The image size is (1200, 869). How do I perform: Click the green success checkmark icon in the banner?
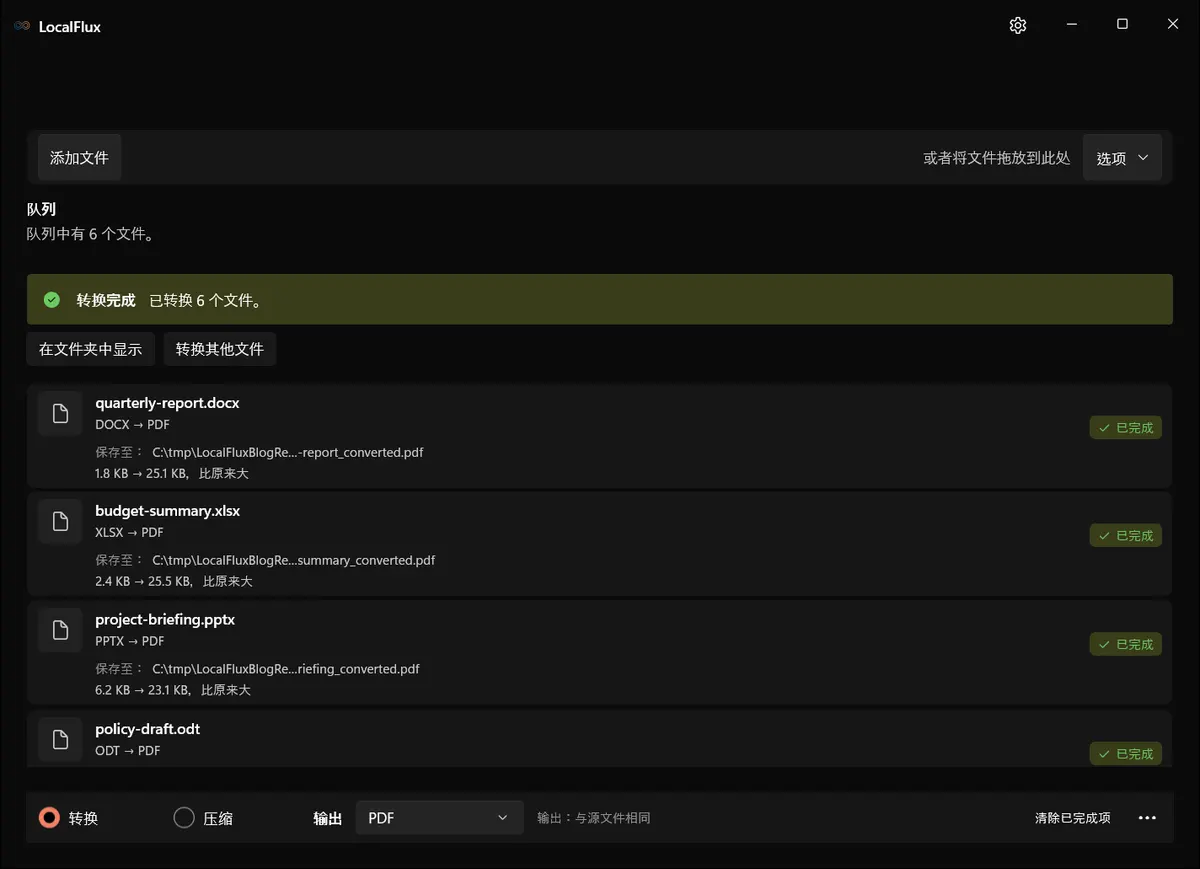click(52, 300)
